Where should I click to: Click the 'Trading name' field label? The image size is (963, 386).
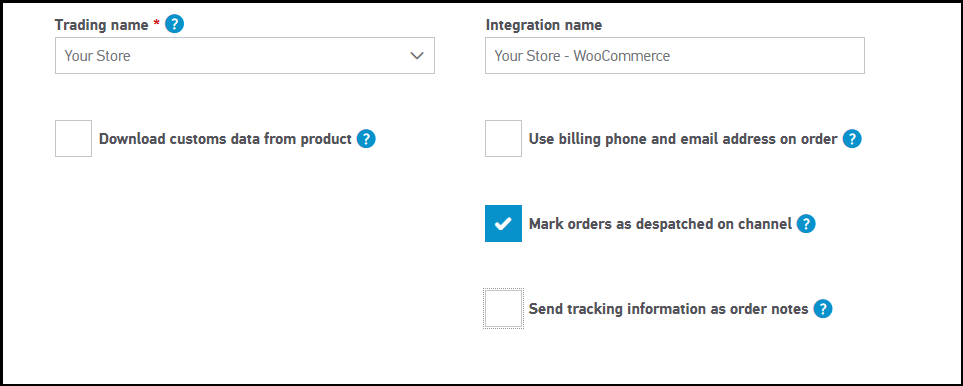tap(101, 25)
